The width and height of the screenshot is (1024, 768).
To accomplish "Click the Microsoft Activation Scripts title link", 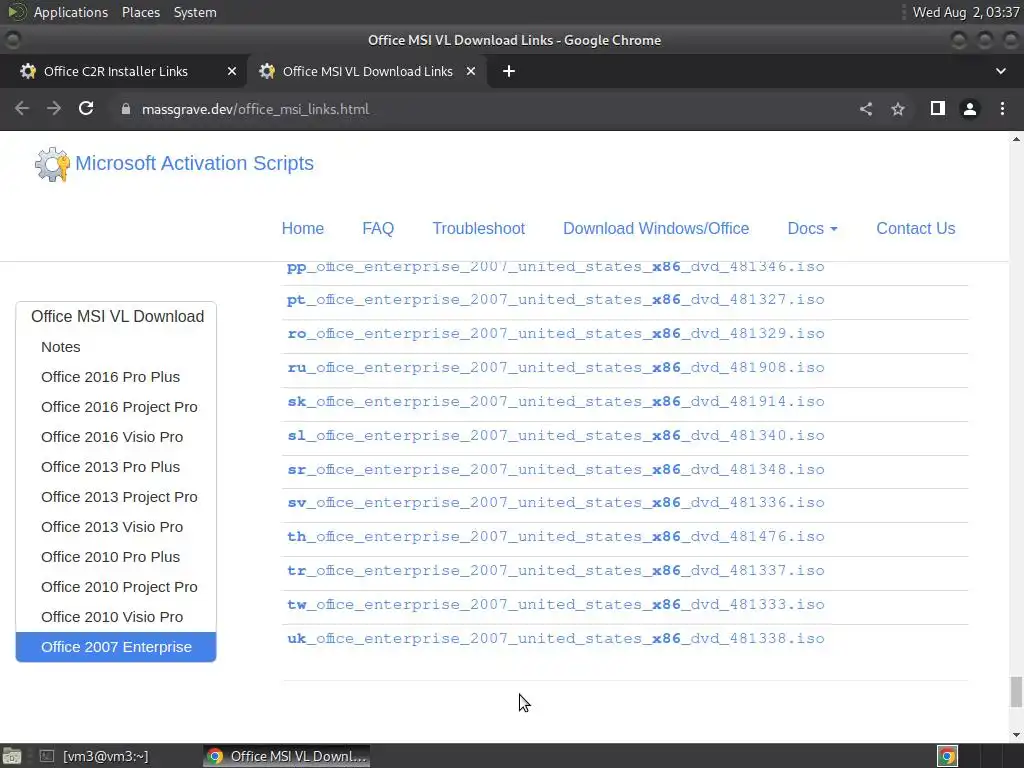I will pos(195,163).
